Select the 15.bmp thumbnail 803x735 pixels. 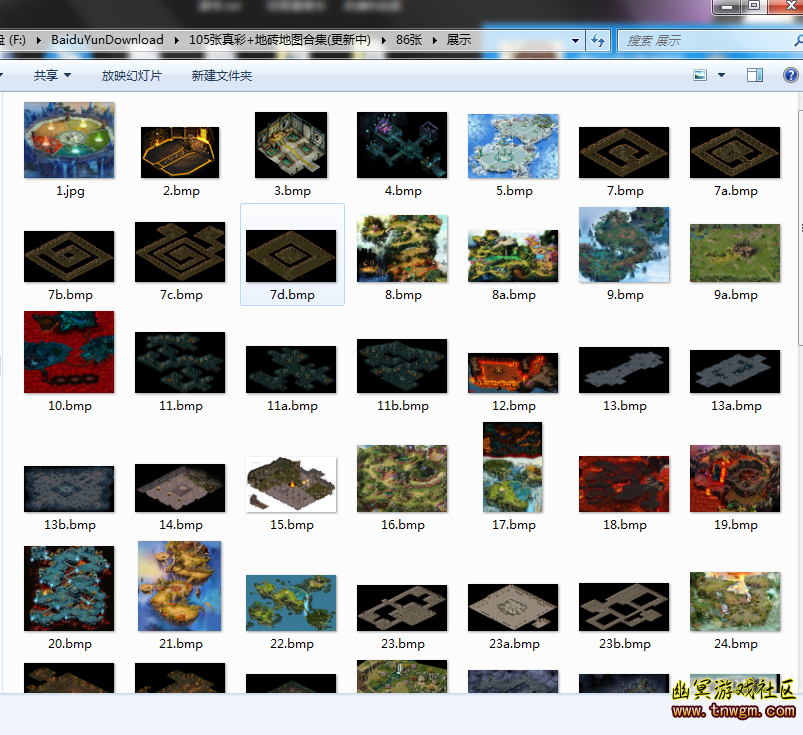pos(291,484)
